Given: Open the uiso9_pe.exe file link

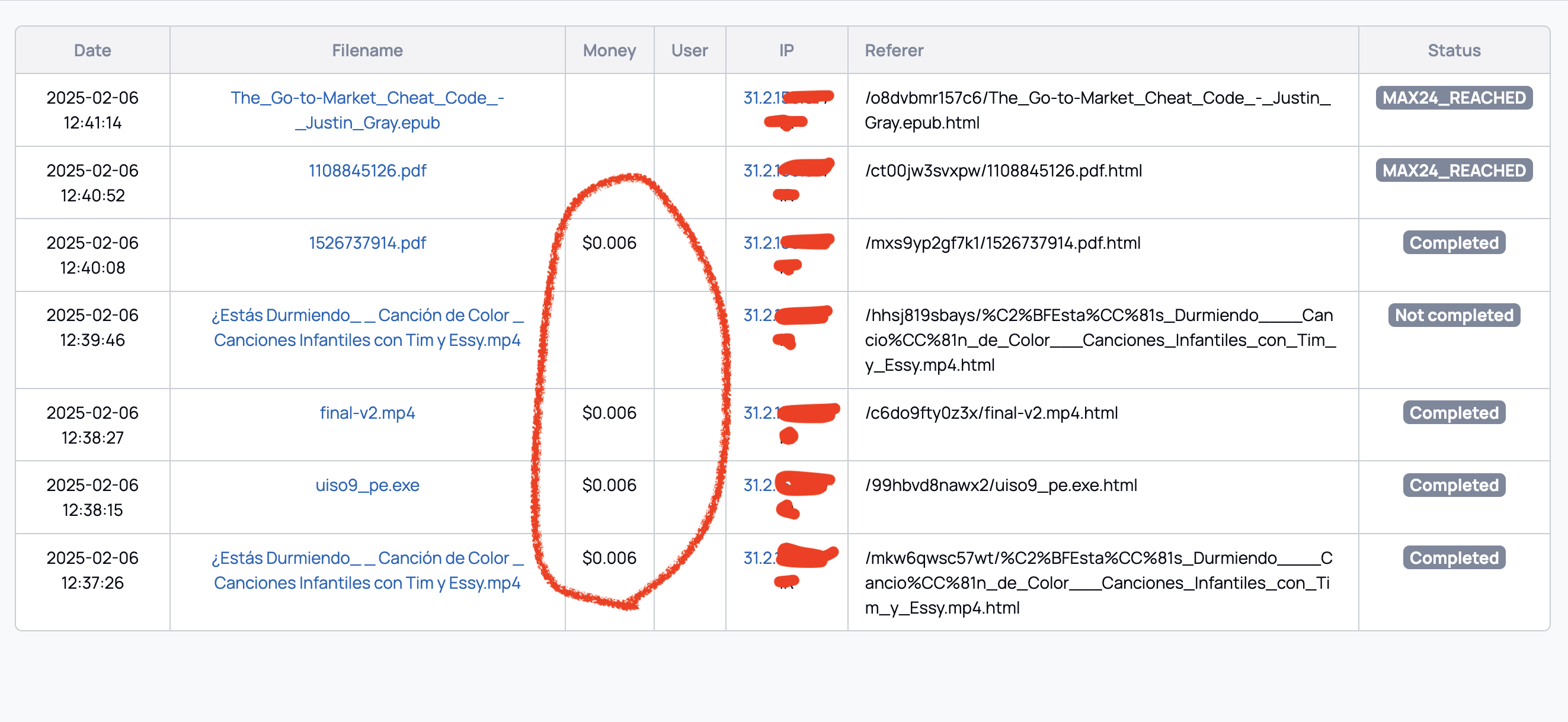Looking at the screenshot, I should coord(367,484).
